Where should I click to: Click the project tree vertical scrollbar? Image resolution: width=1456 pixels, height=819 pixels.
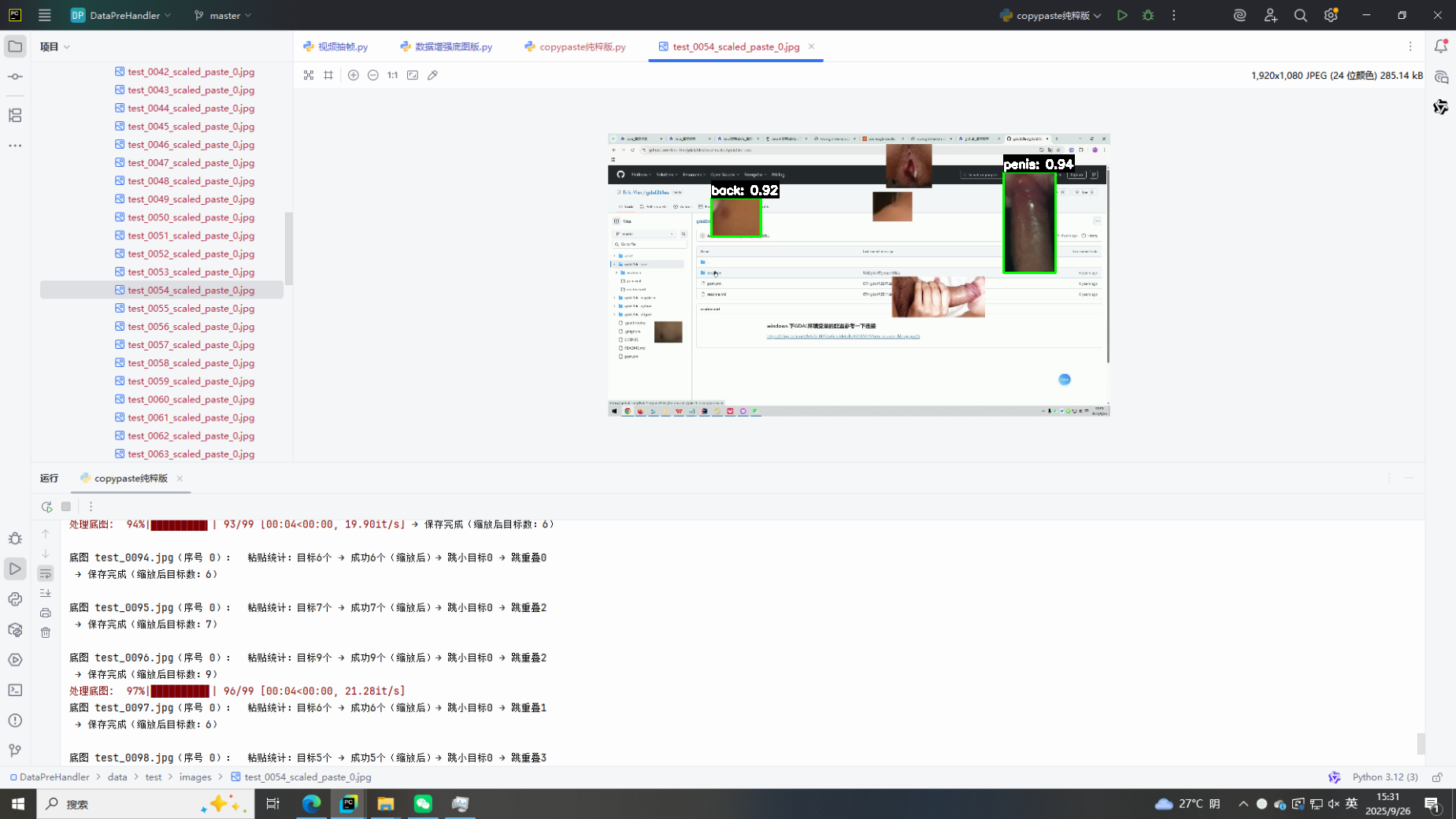[x=288, y=248]
